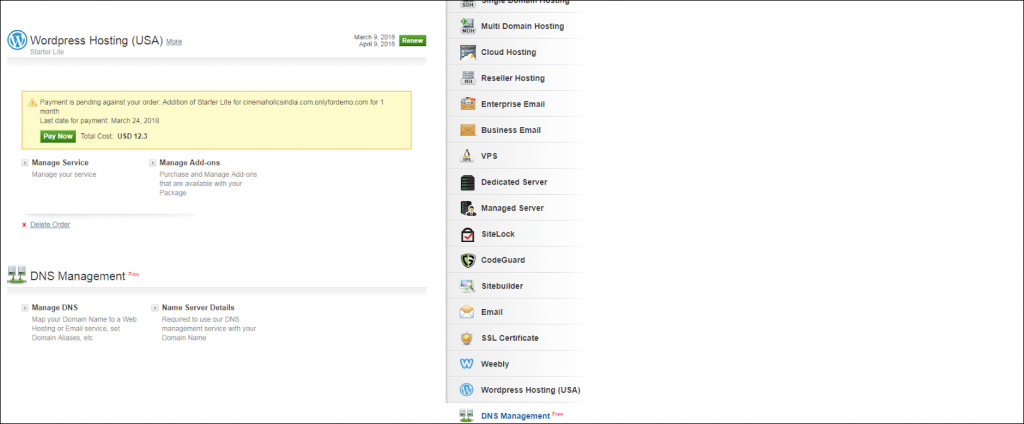This screenshot has width=1024, height=424.
Task: Expand the Name Server Details arrow
Action: 155,308
